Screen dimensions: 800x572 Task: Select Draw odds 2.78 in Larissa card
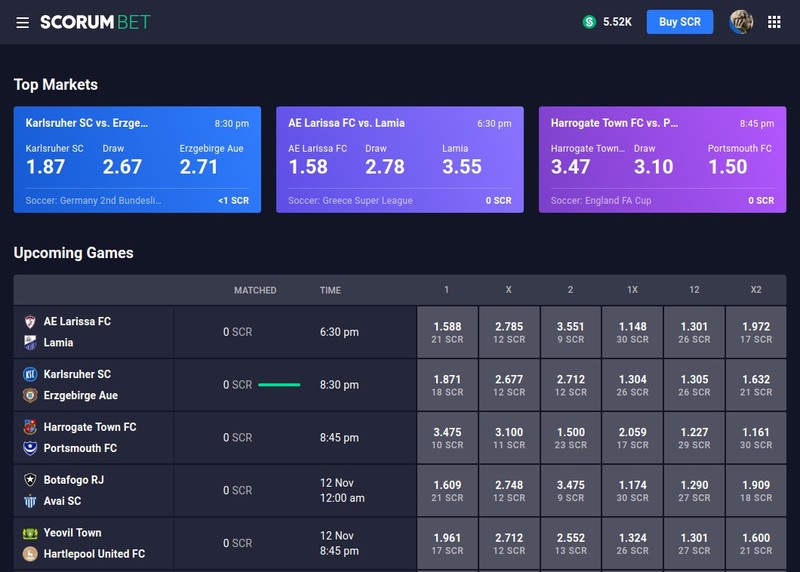pyautogui.click(x=385, y=167)
